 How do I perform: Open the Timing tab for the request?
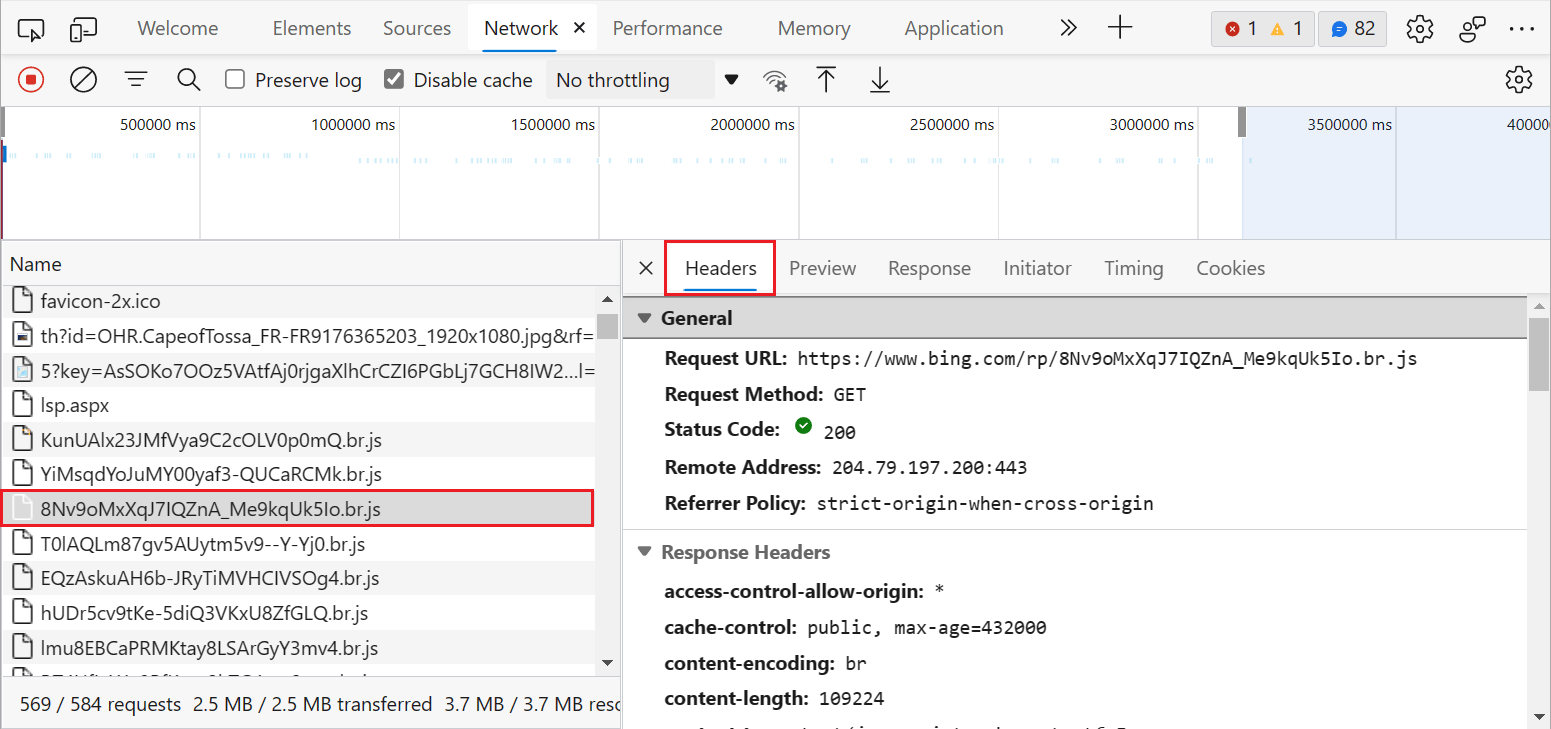[x=1133, y=268]
